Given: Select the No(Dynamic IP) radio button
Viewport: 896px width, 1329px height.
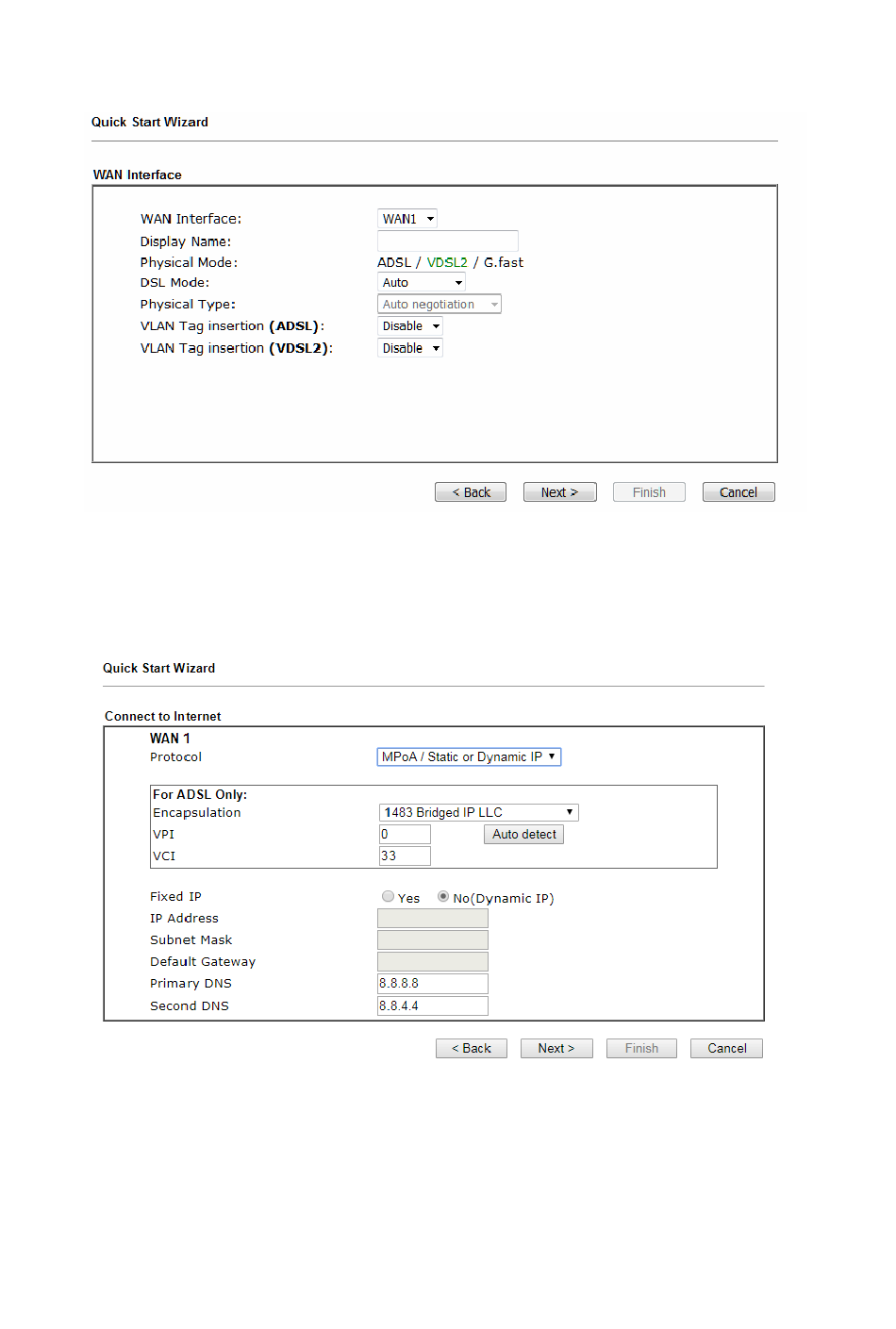Looking at the screenshot, I should 443,897.
